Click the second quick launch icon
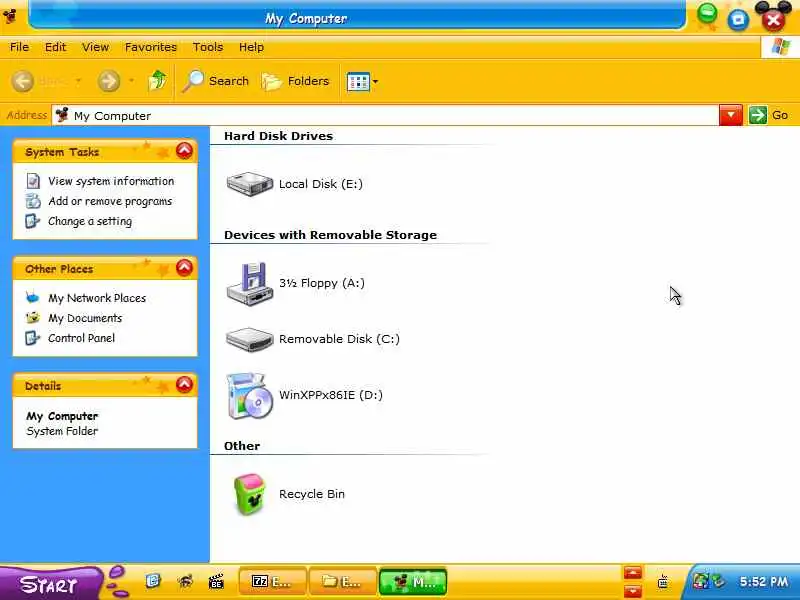800x600 pixels. (186, 581)
